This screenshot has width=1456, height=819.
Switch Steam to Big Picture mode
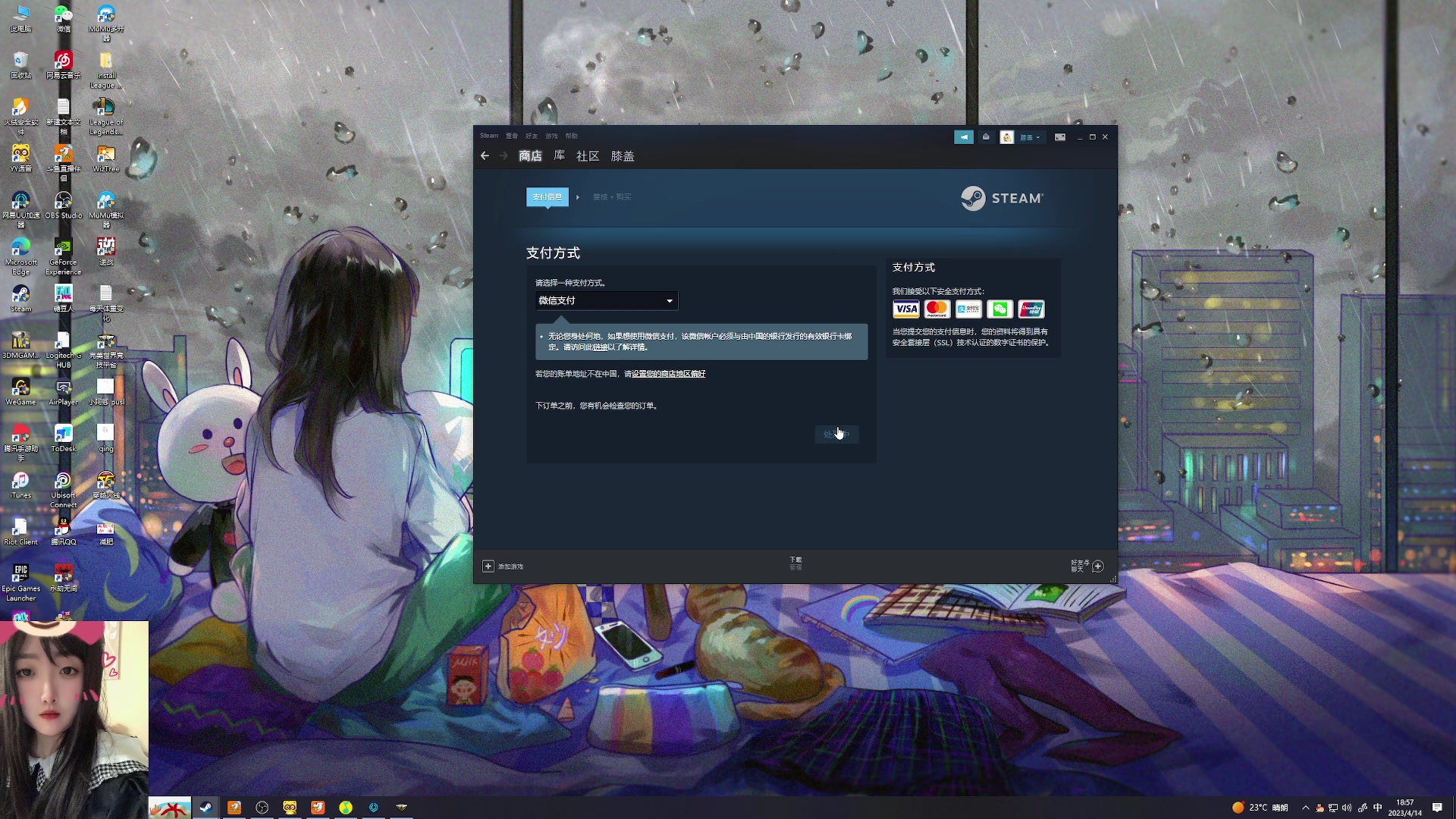coord(1060,137)
